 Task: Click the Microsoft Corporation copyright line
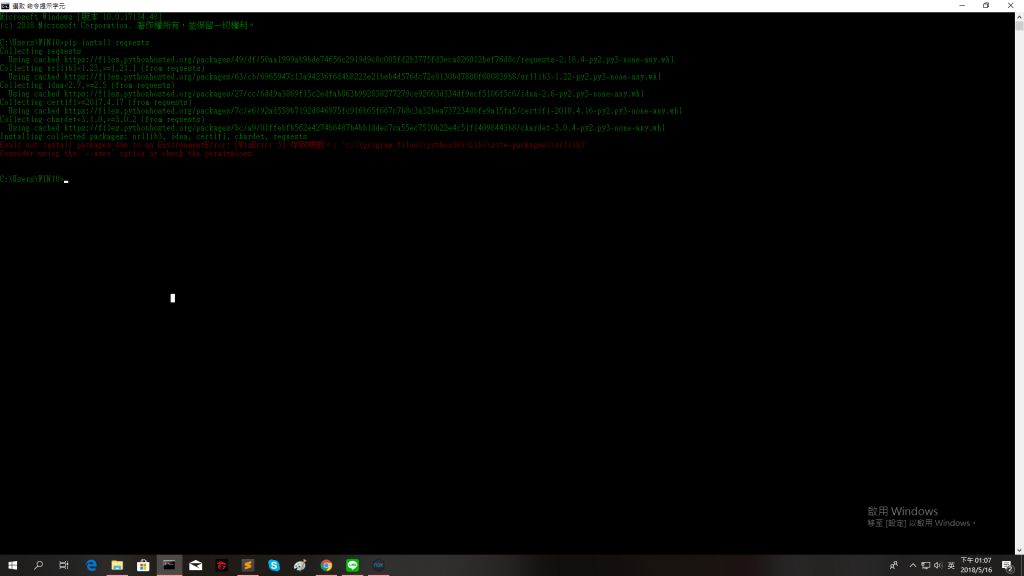pos(127,25)
